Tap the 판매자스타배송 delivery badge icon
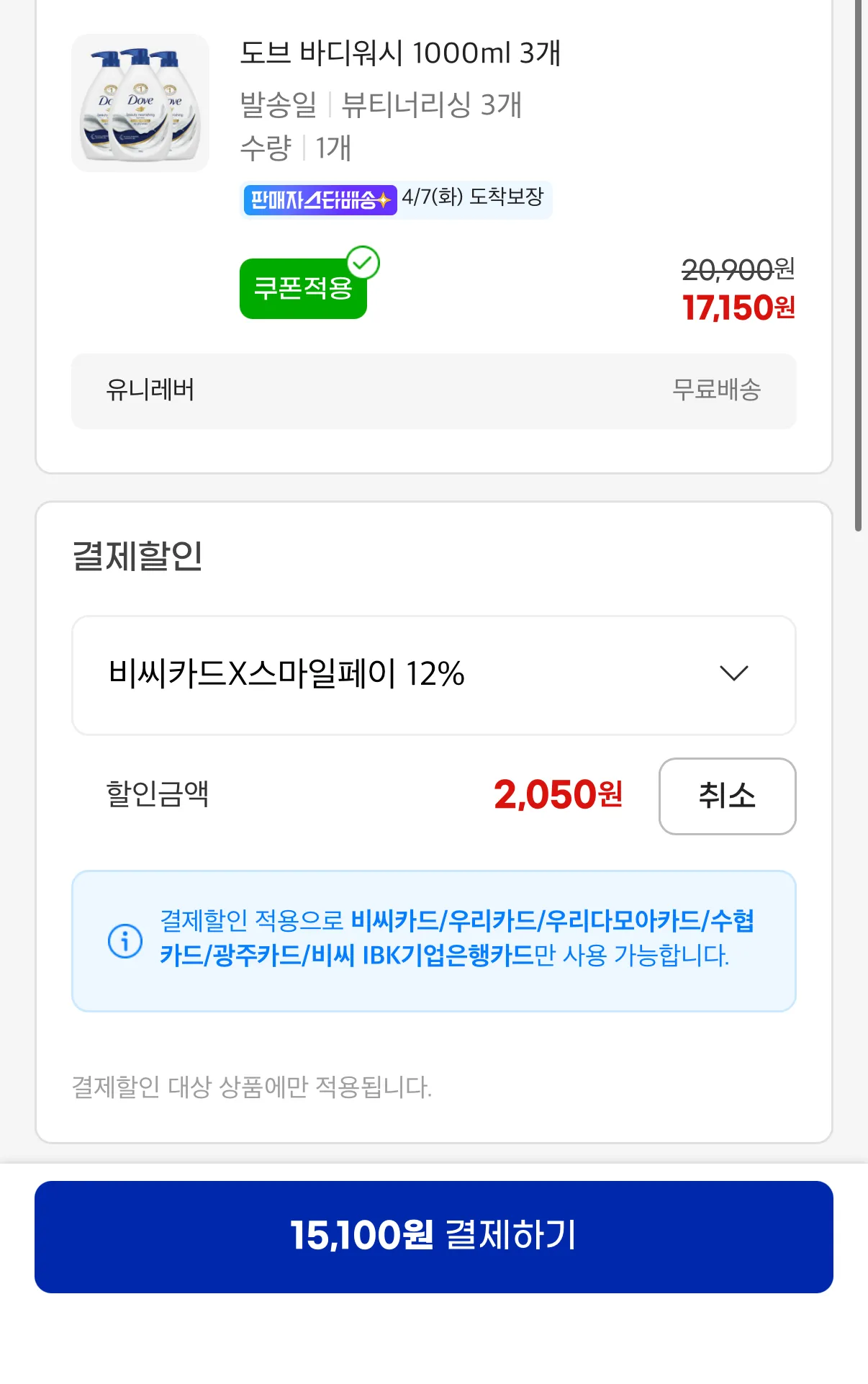868x1384 pixels. point(320,199)
